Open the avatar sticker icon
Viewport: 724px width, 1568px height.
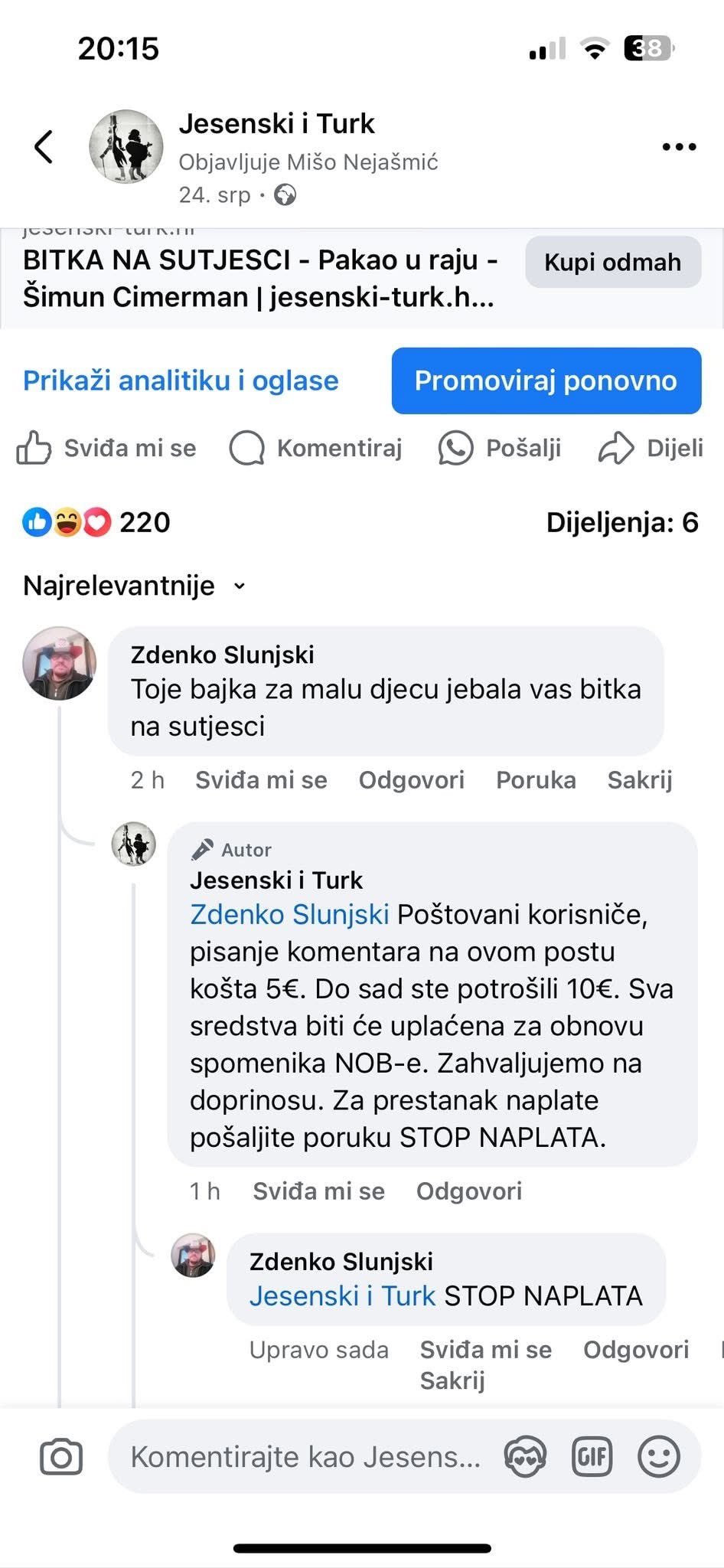point(526,1456)
